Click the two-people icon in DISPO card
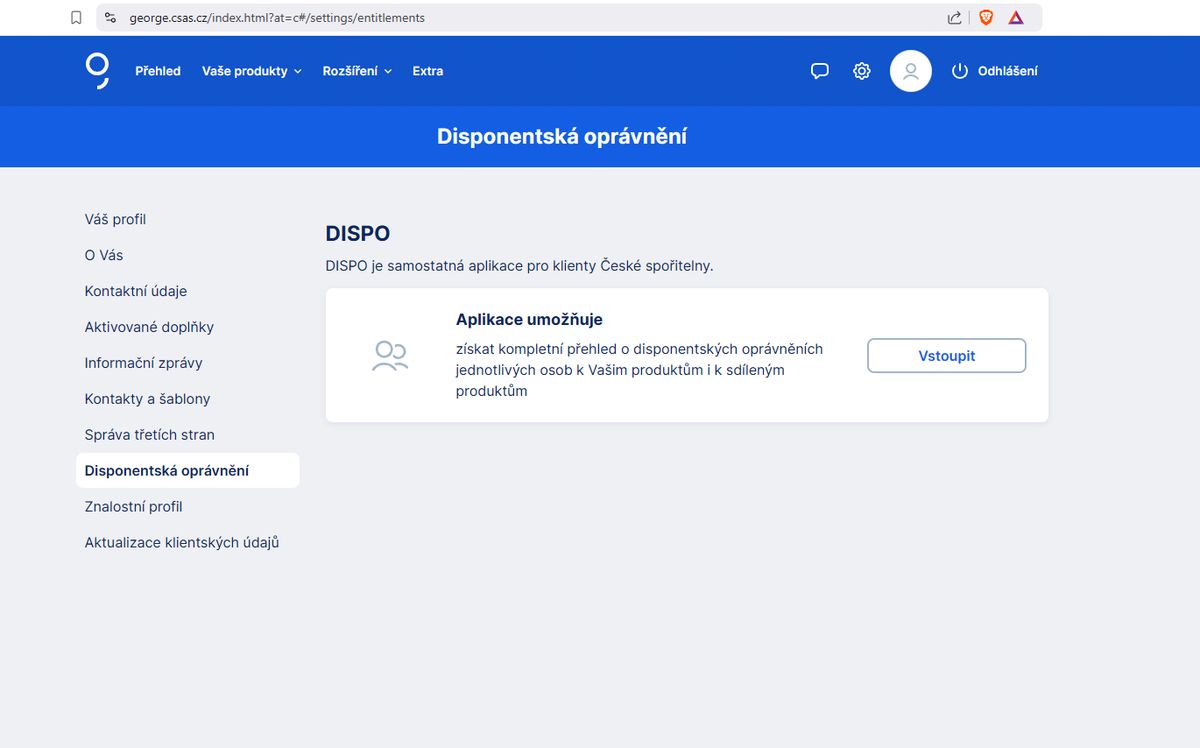This screenshot has height=748, width=1200. click(x=390, y=356)
